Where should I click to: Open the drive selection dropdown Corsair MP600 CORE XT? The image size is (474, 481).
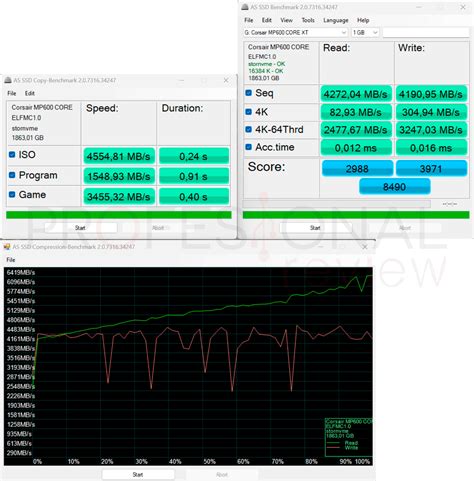point(295,32)
